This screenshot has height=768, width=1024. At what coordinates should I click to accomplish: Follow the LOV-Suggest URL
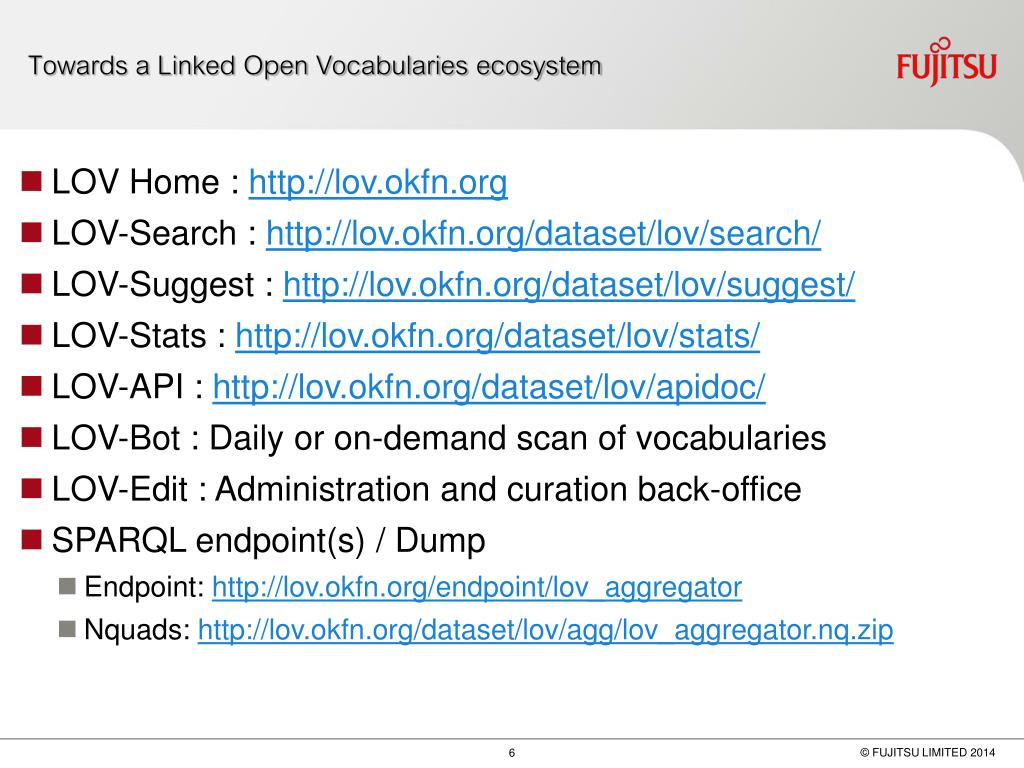[569, 285]
